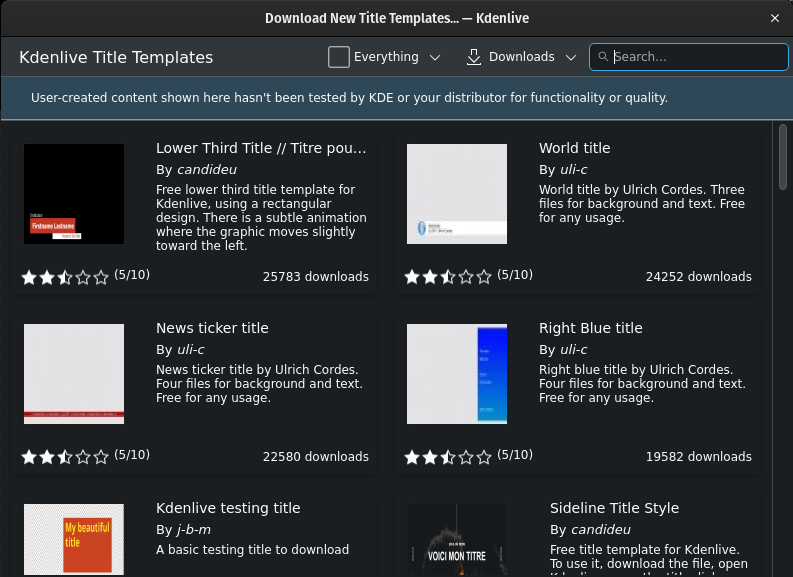Select the 'Lower Third Title // Titre pou…' heading

[261, 148]
